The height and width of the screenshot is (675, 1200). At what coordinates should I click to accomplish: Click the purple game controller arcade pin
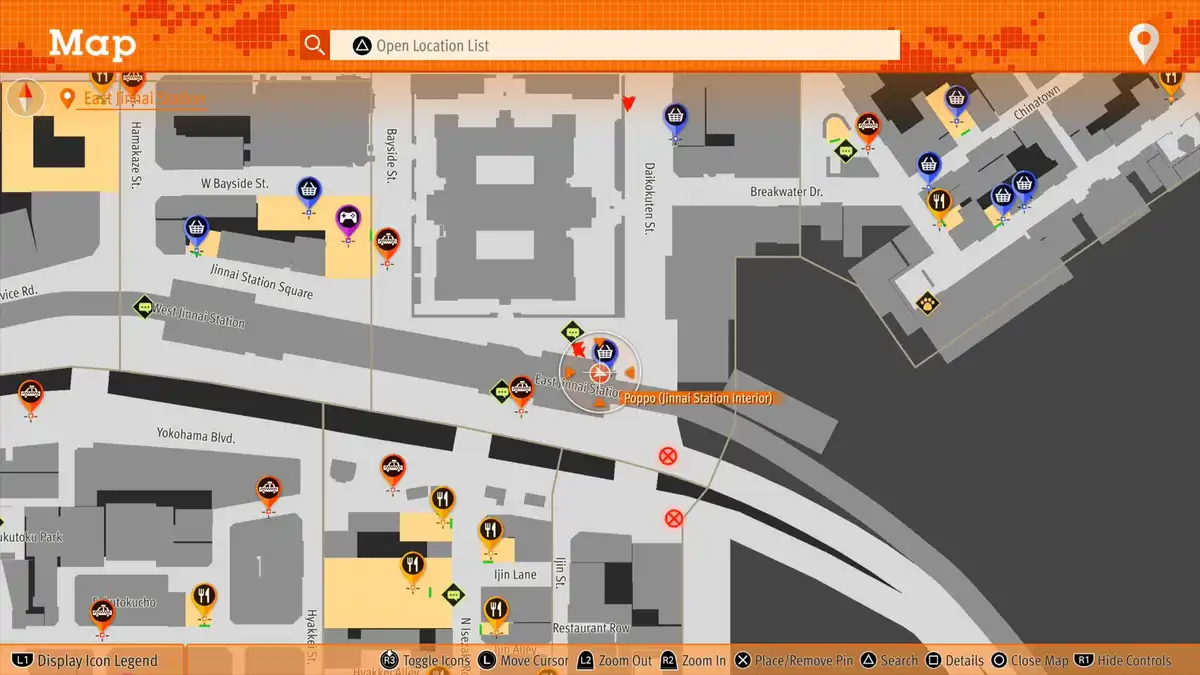tap(347, 220)
